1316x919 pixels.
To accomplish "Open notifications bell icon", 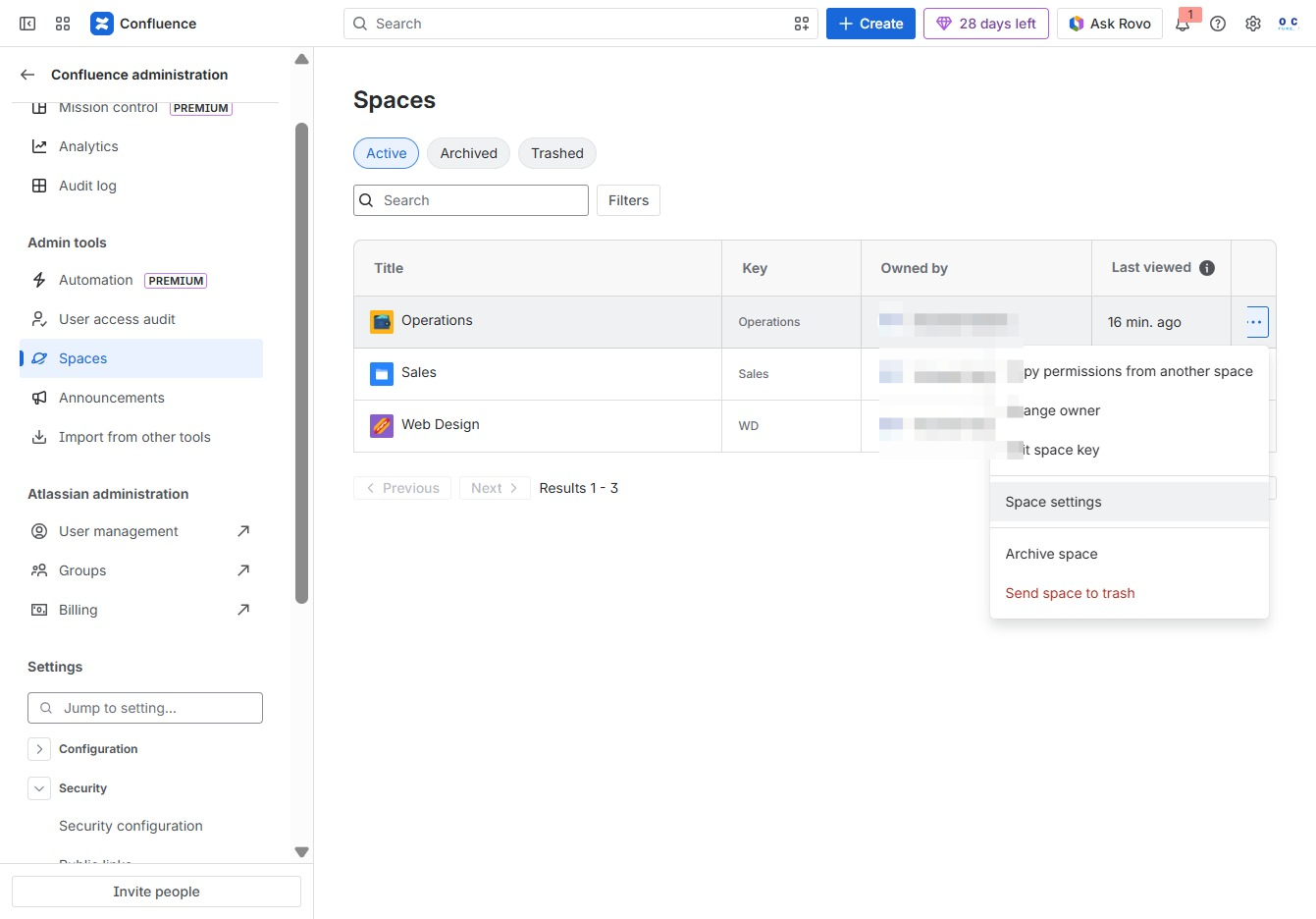I will pyautogui.click(x=1183, y=24).
